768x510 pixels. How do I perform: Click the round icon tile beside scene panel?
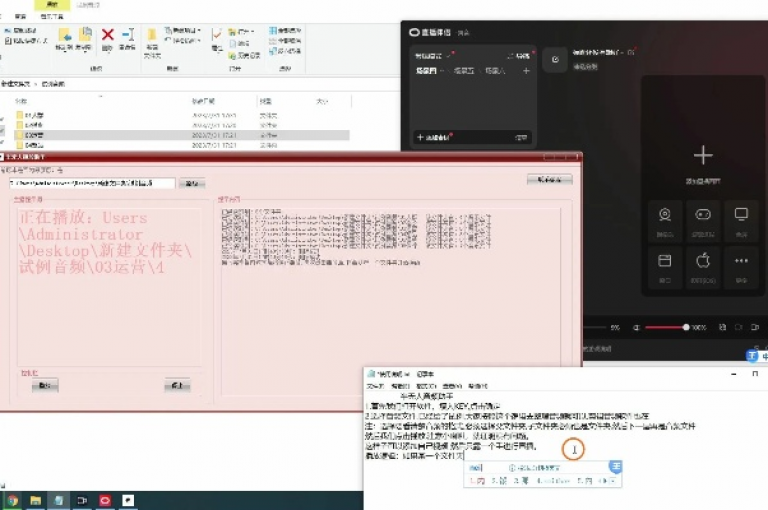(x=555, y=60)
